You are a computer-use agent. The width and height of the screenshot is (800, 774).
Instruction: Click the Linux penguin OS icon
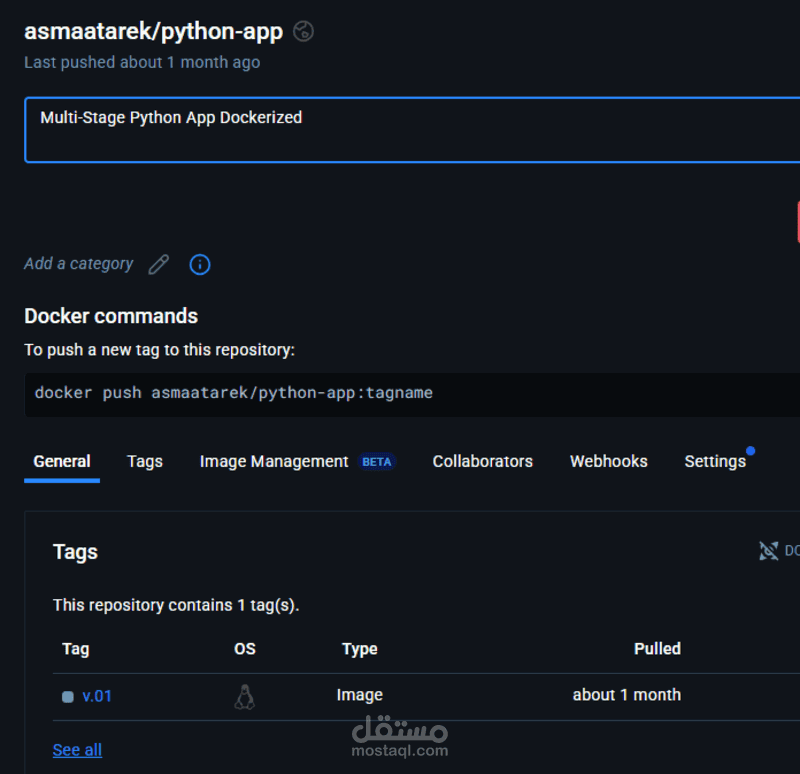(x=244, y=696)
